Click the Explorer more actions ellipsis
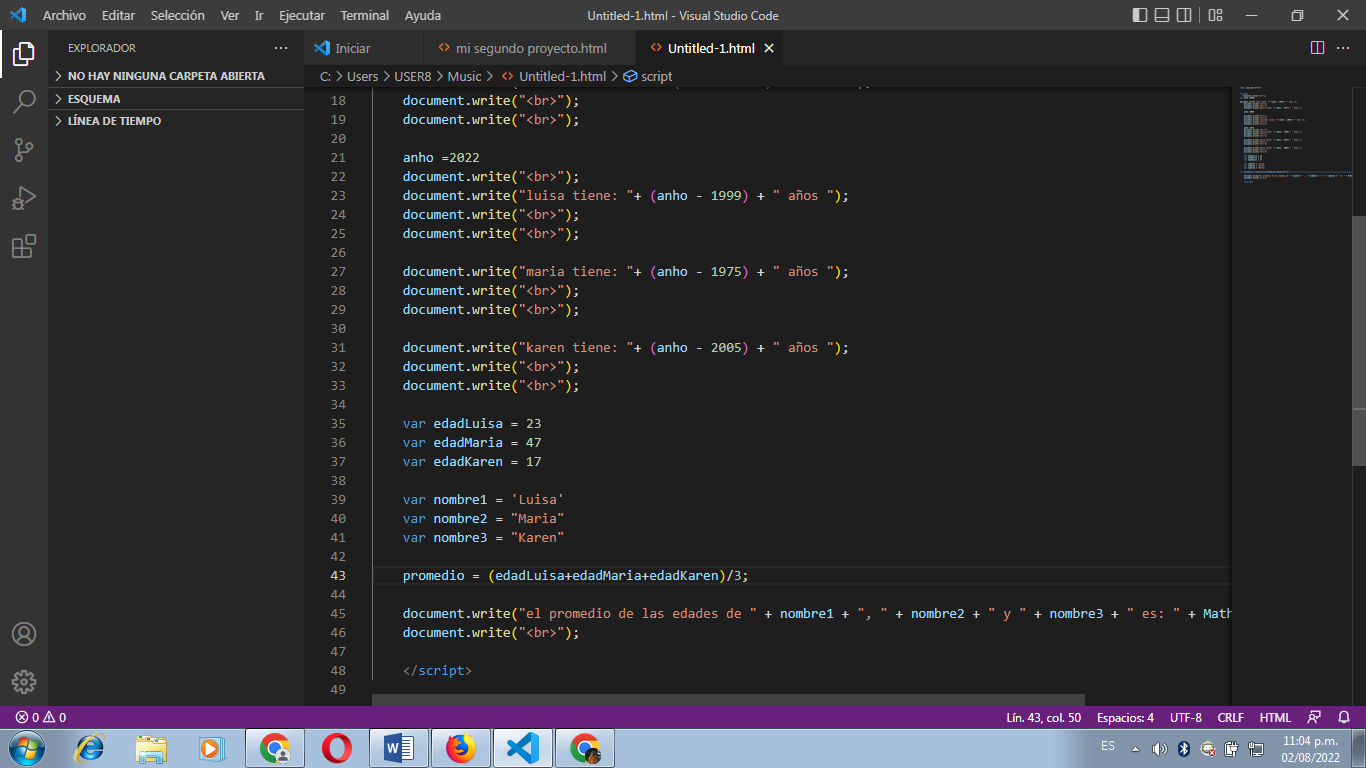The width and height of the screenshot is (1366, 768). (x=281, y=48)
